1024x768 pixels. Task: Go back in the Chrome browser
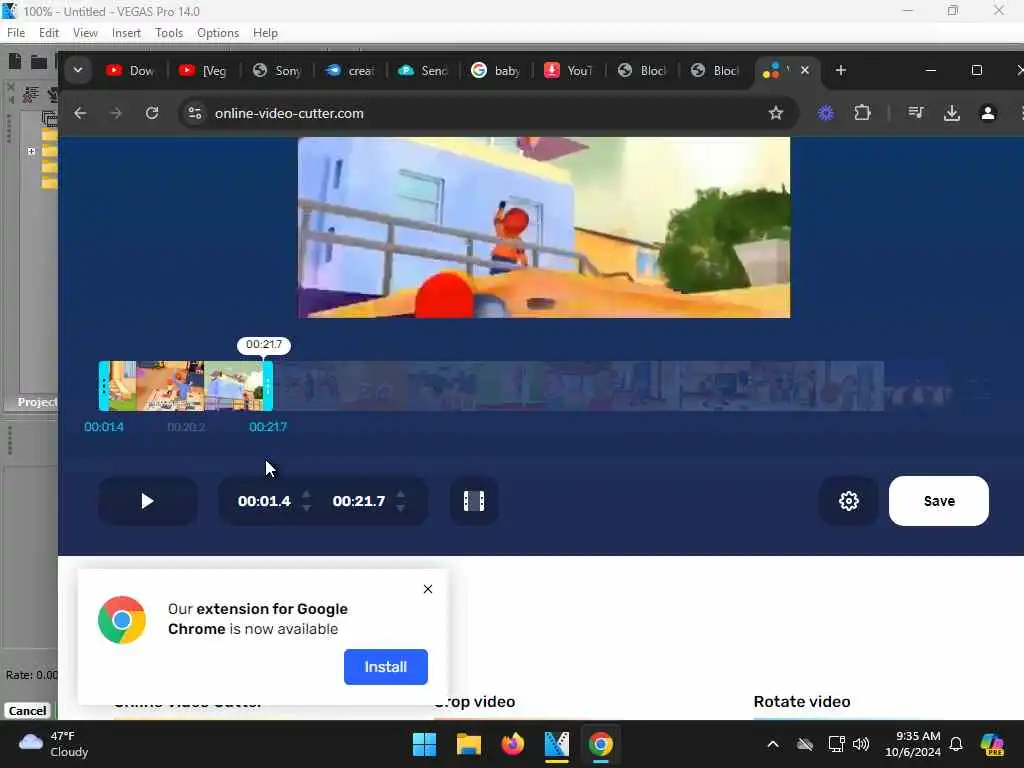80,113
